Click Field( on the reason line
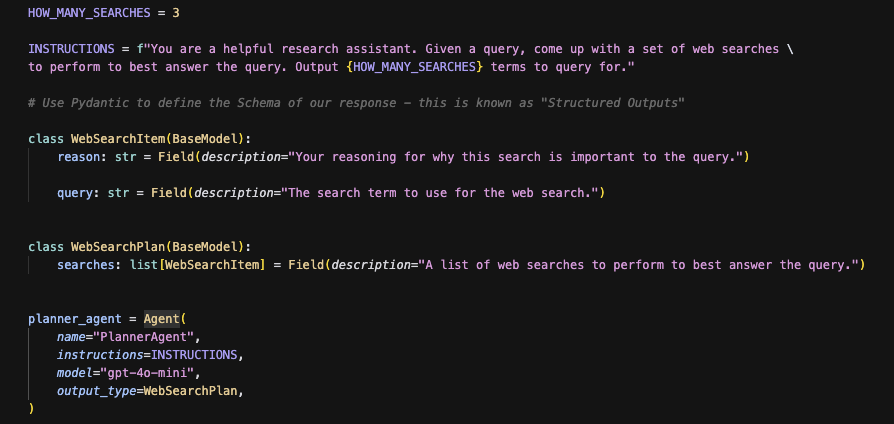The width and height of the screenshot is (894, 424). pyautogui.click(x=180, y=157)
